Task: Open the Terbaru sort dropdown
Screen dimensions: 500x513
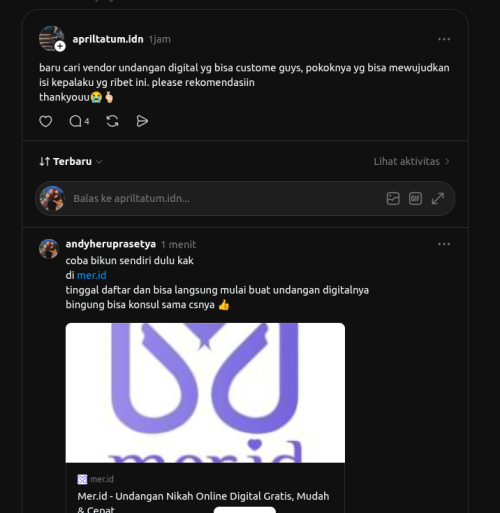Action: pos(71,162)
